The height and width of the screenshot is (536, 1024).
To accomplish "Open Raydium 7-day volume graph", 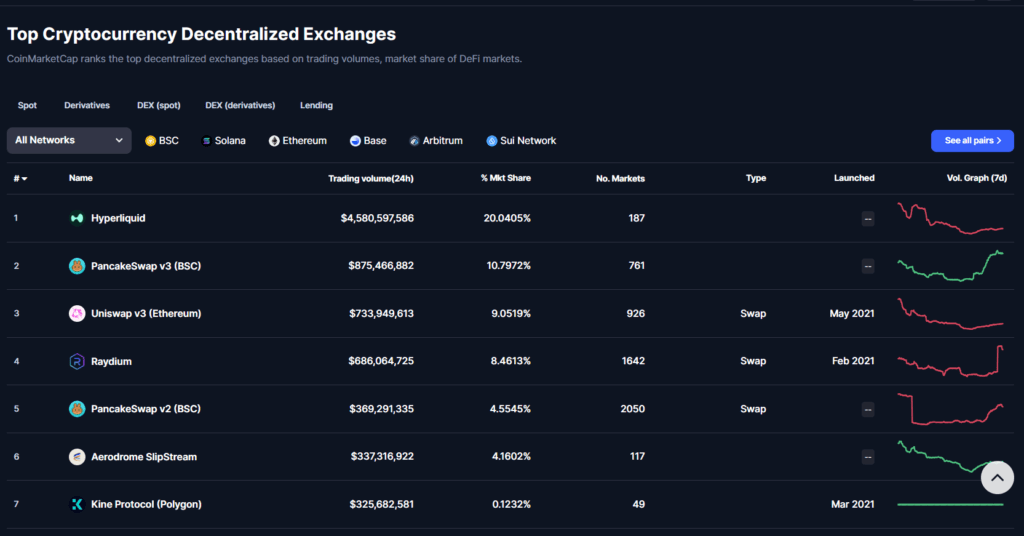I will click(950, 361).
